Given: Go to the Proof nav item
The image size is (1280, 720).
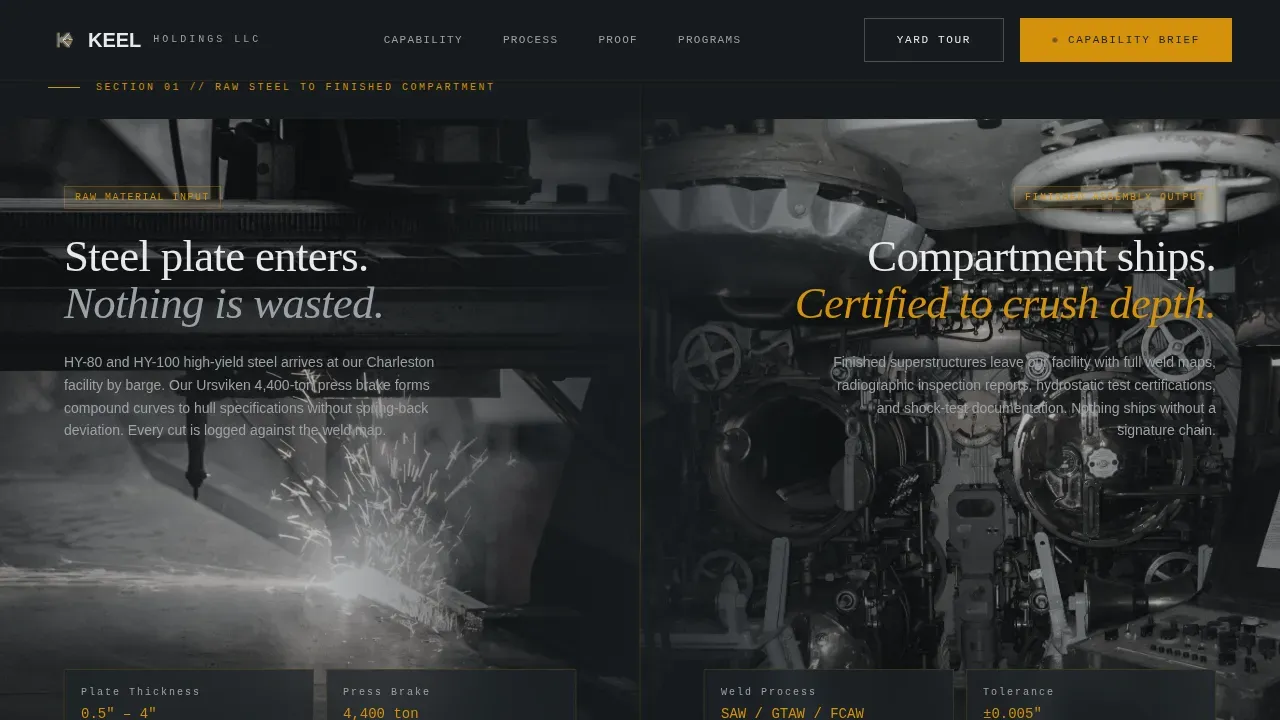Looking at the screenshot, I should [x=618, y=40].
